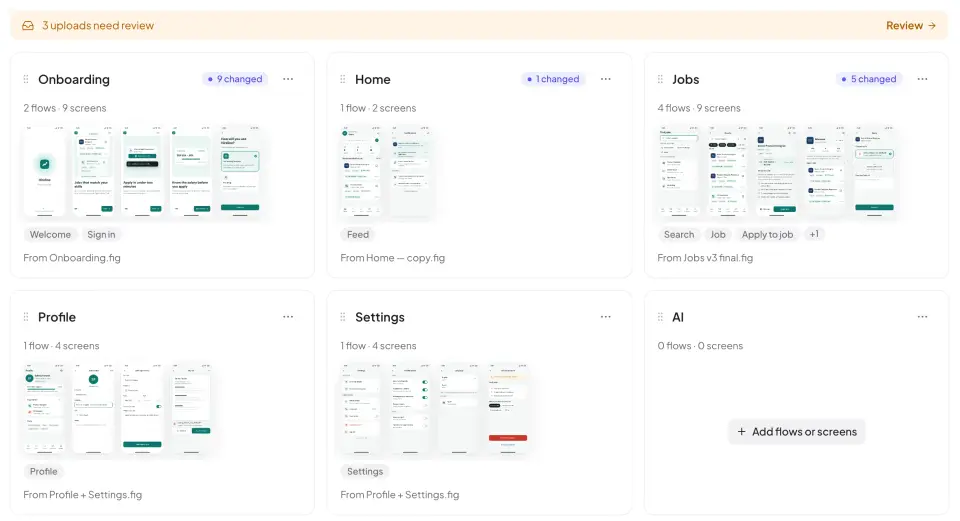The image size is (960, 521).
Task: Select the Settings flow tag
Action: click(365, 471)
